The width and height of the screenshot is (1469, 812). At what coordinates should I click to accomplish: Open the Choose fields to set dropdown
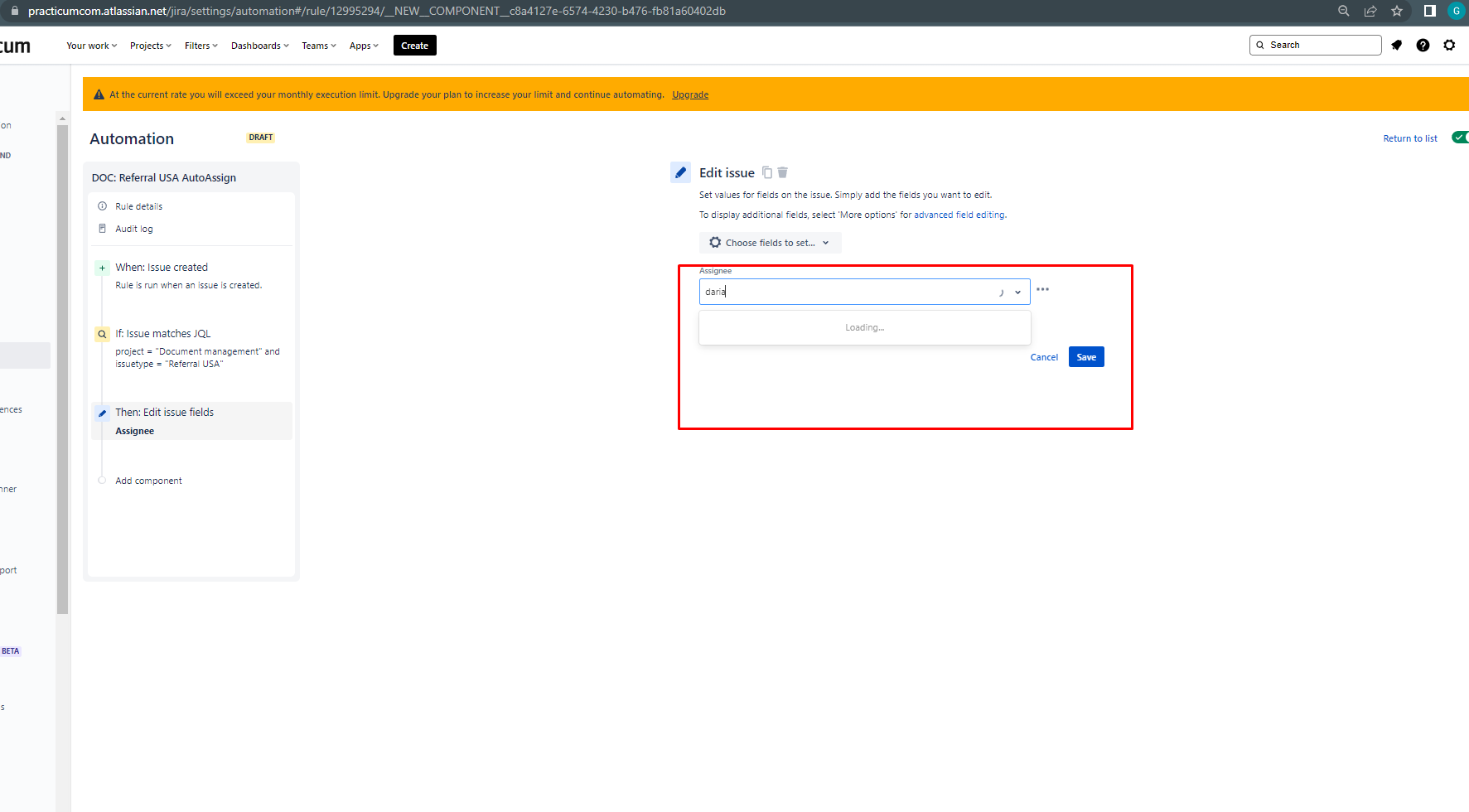click(769, 242)
